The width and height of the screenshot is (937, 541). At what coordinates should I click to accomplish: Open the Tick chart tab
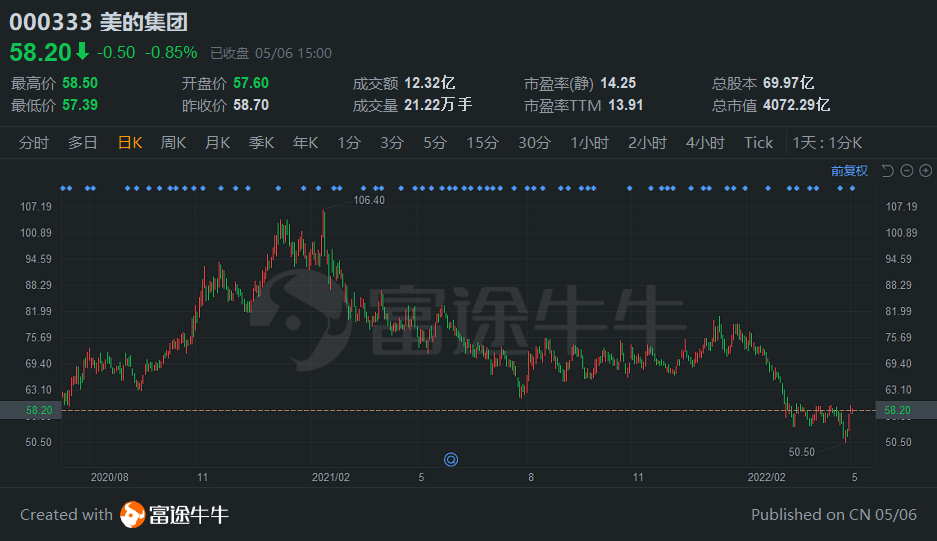(758, 143)
